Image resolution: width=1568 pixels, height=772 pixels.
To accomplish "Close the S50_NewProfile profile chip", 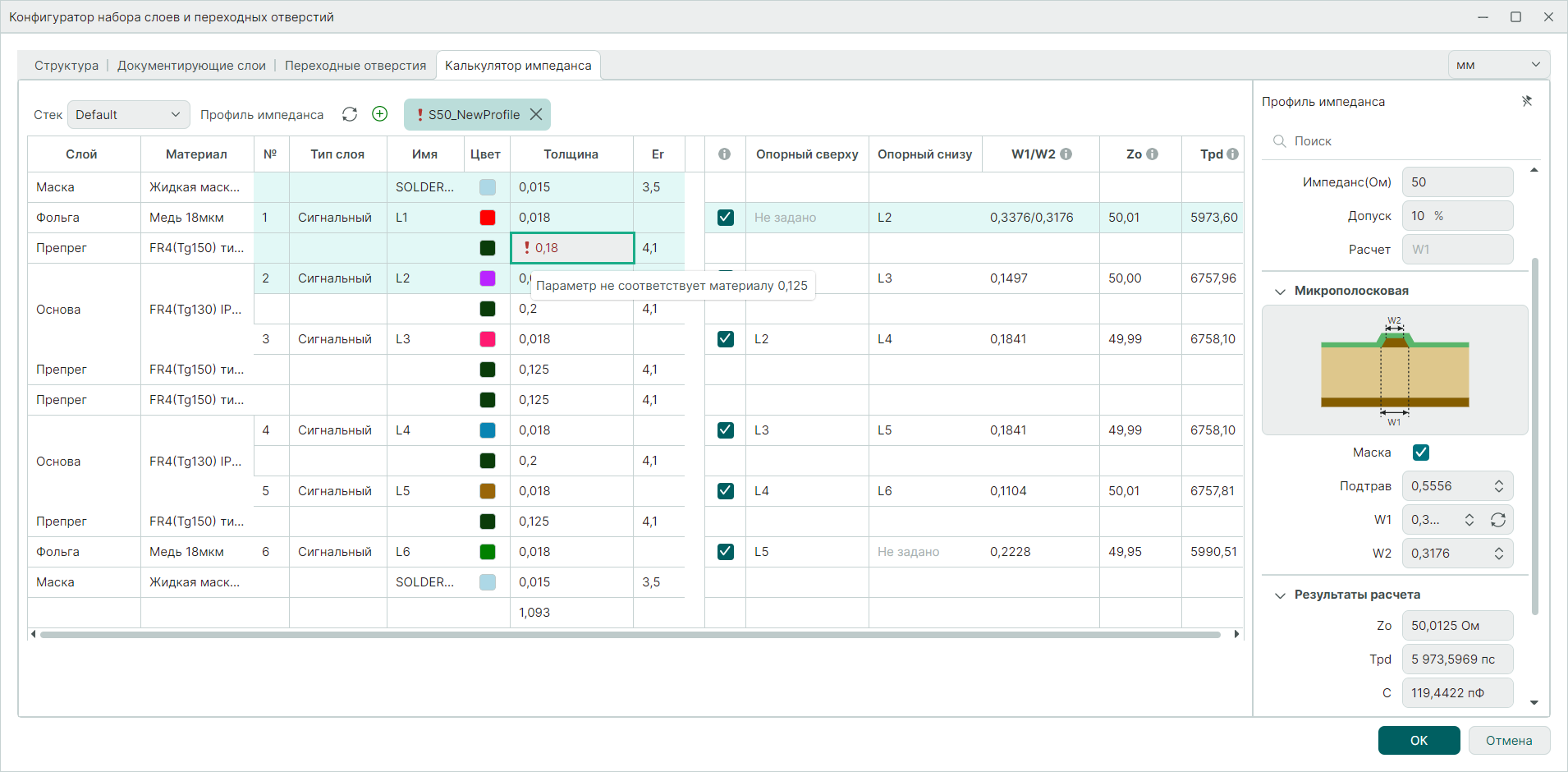I will [x=536, y=115].
